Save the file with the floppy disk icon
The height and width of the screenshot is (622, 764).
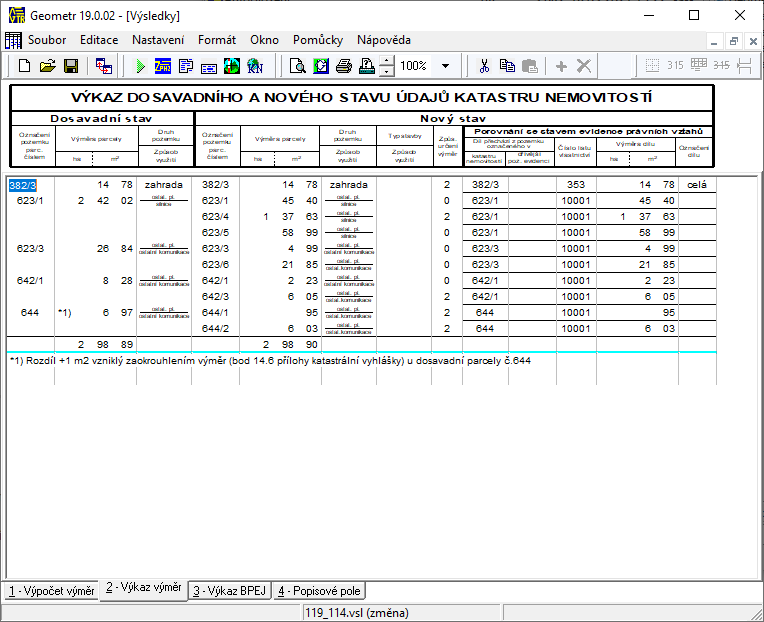[x=71, y=66]
